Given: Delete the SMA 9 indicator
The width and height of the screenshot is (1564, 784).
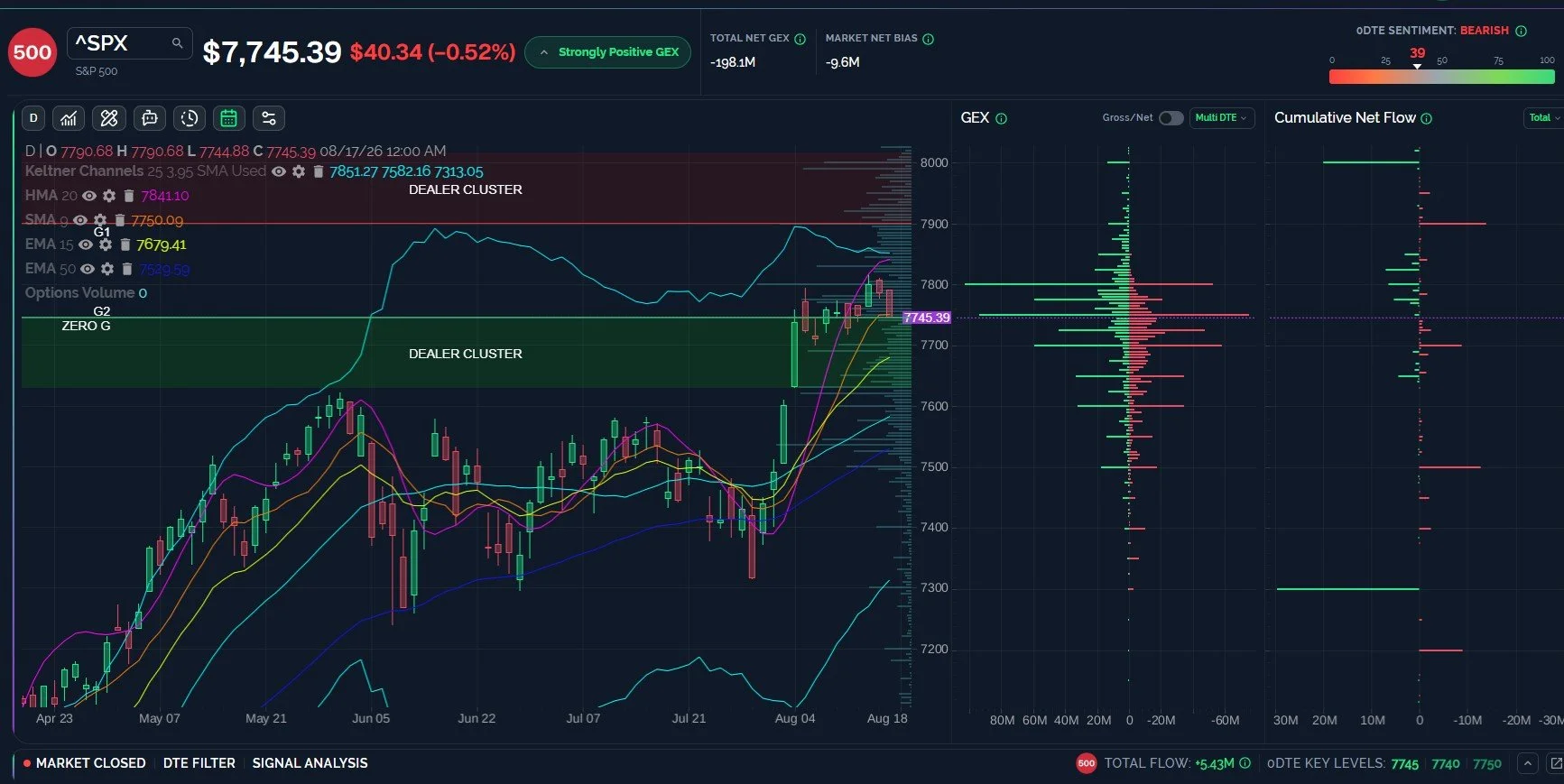Looking at the screenshot, I should [x=119, y=220].
